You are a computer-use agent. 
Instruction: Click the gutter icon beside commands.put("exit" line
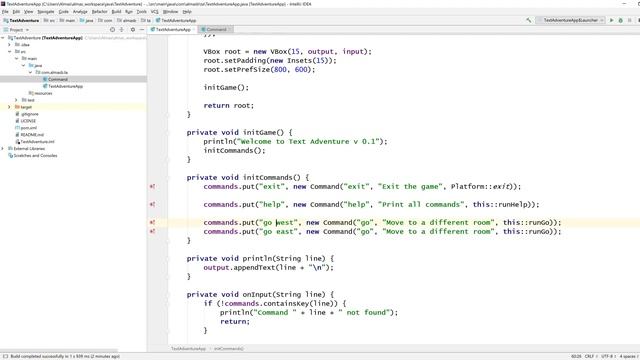[152, 187]
